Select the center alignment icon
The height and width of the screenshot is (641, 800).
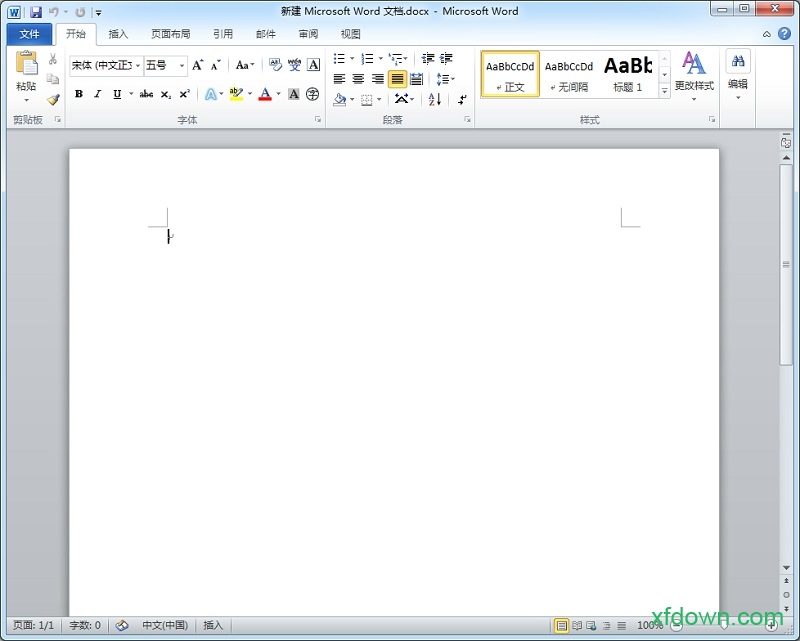(358, 79)
